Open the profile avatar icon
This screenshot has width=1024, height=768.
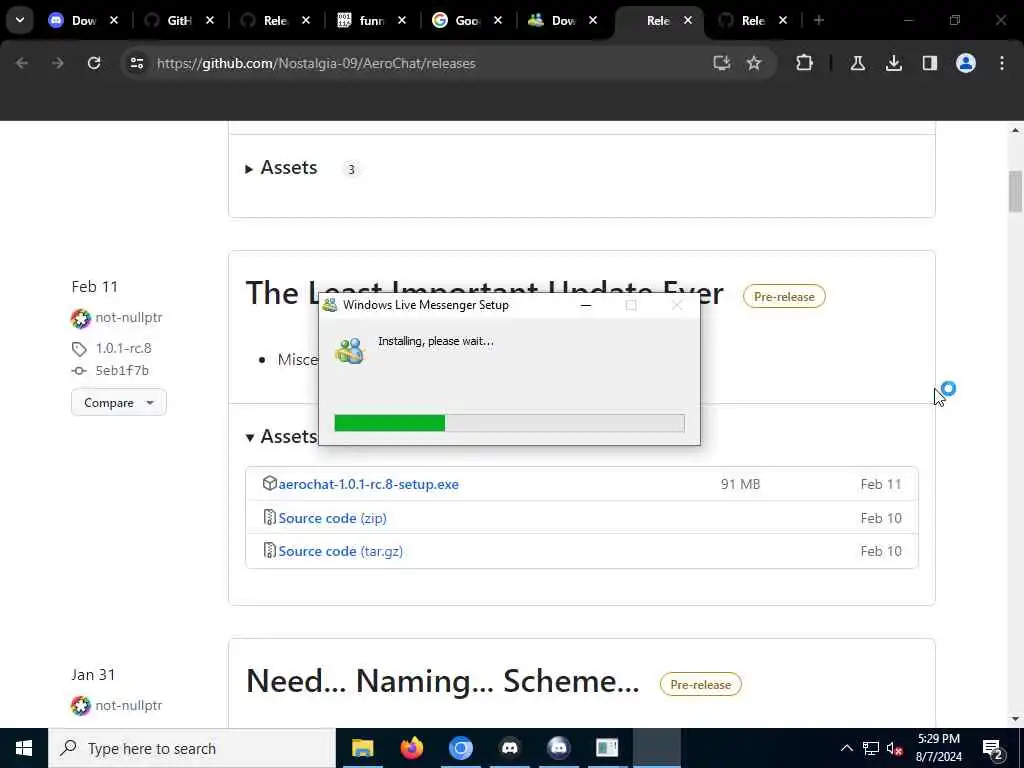(966, 63)
